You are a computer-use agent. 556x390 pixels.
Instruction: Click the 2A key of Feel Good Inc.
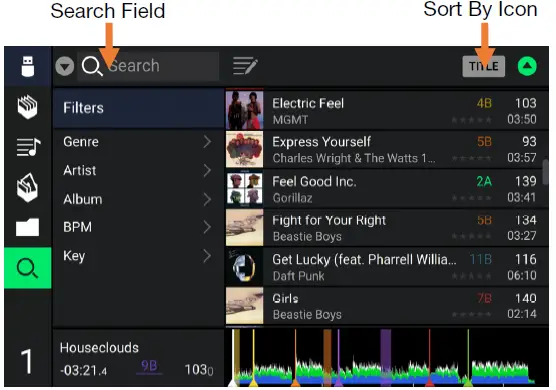click(x=484, y=182)
